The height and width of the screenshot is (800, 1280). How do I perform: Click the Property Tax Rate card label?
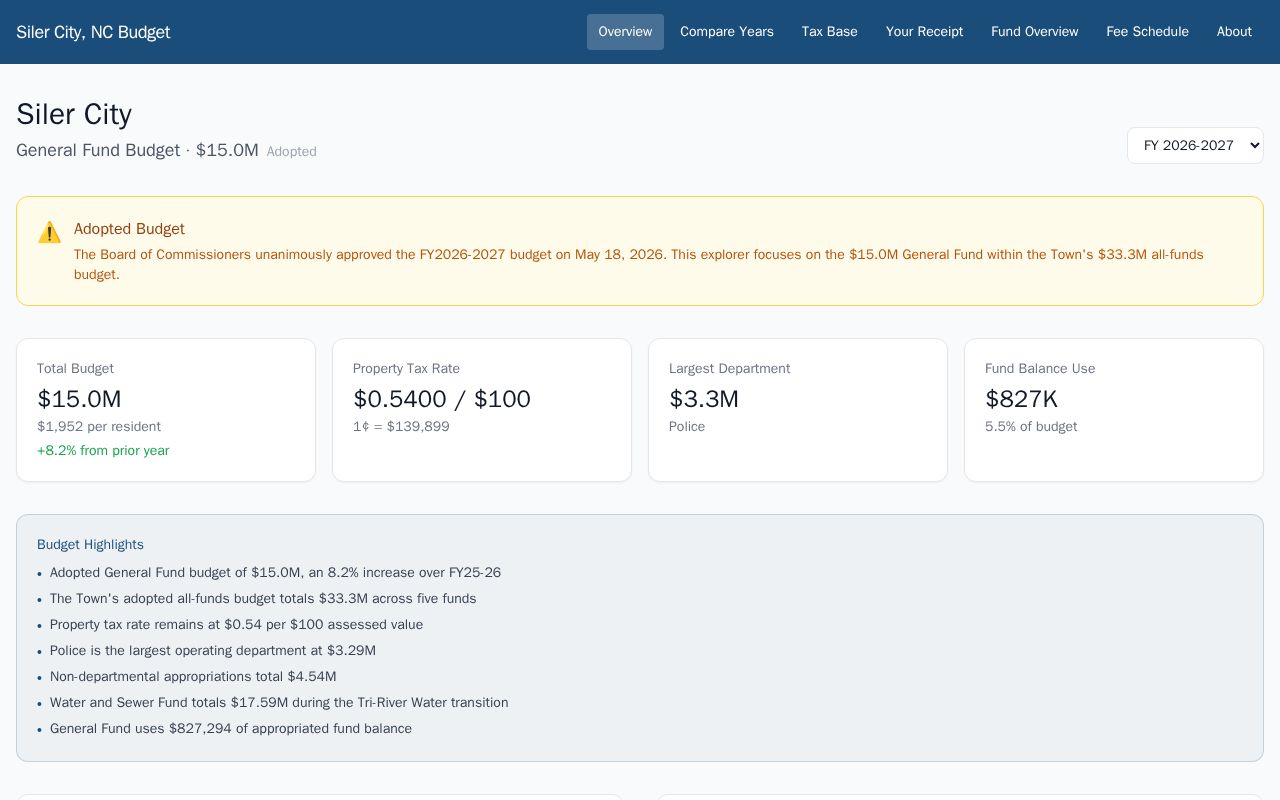pos(406,369)
